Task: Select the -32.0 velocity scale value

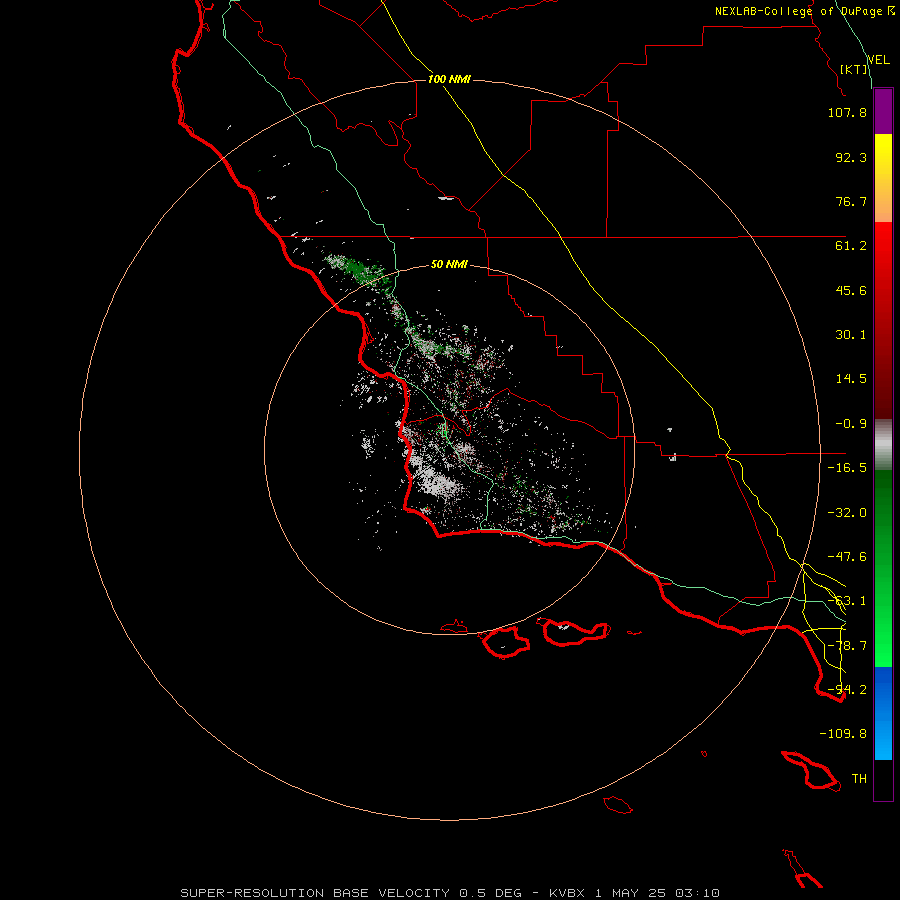Action: point(847,513)
